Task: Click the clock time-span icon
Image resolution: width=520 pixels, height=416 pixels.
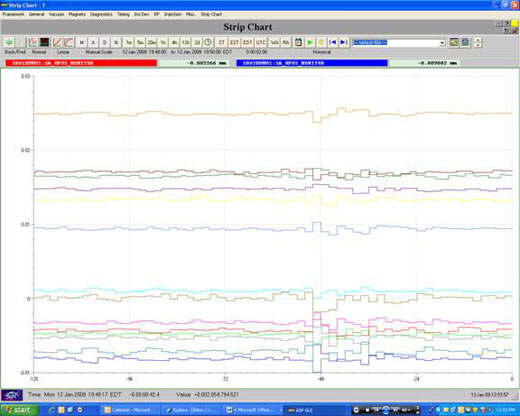Action: [x=208, y=42]
